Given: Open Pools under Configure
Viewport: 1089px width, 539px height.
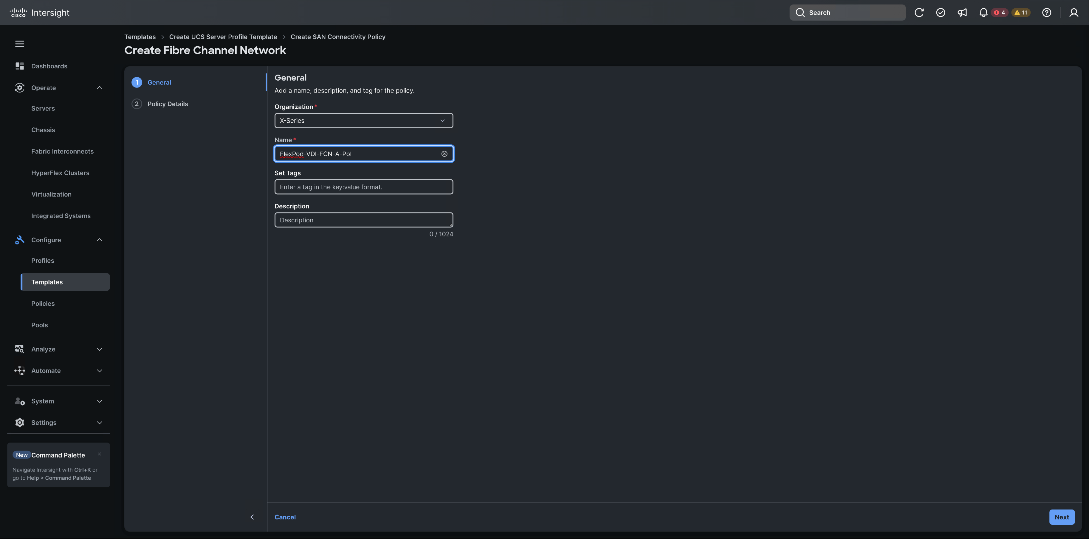Looking at the screenshot, I should (x=40, y=325).
